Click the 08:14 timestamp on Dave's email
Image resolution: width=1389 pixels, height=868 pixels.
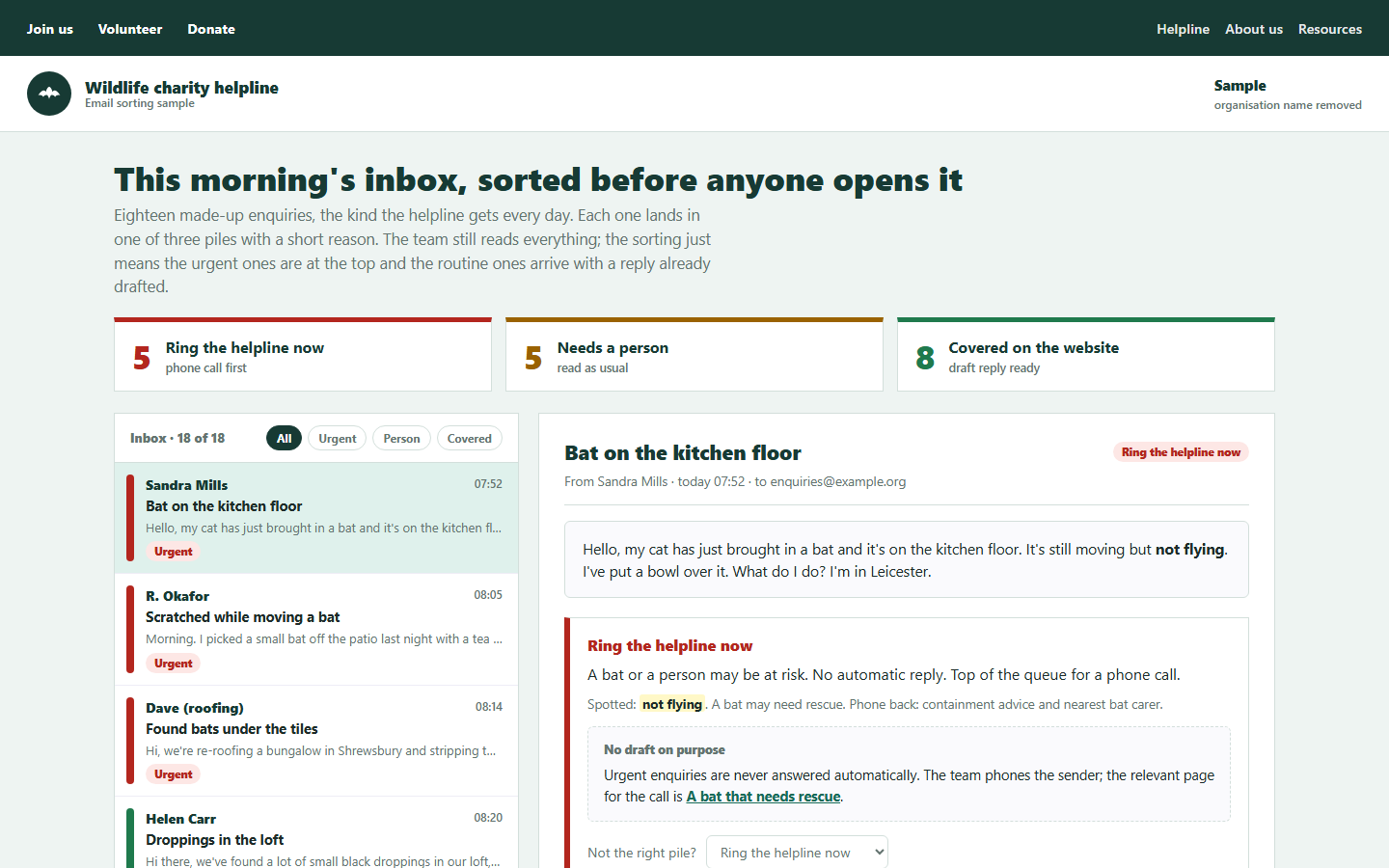tap(489, 707)
